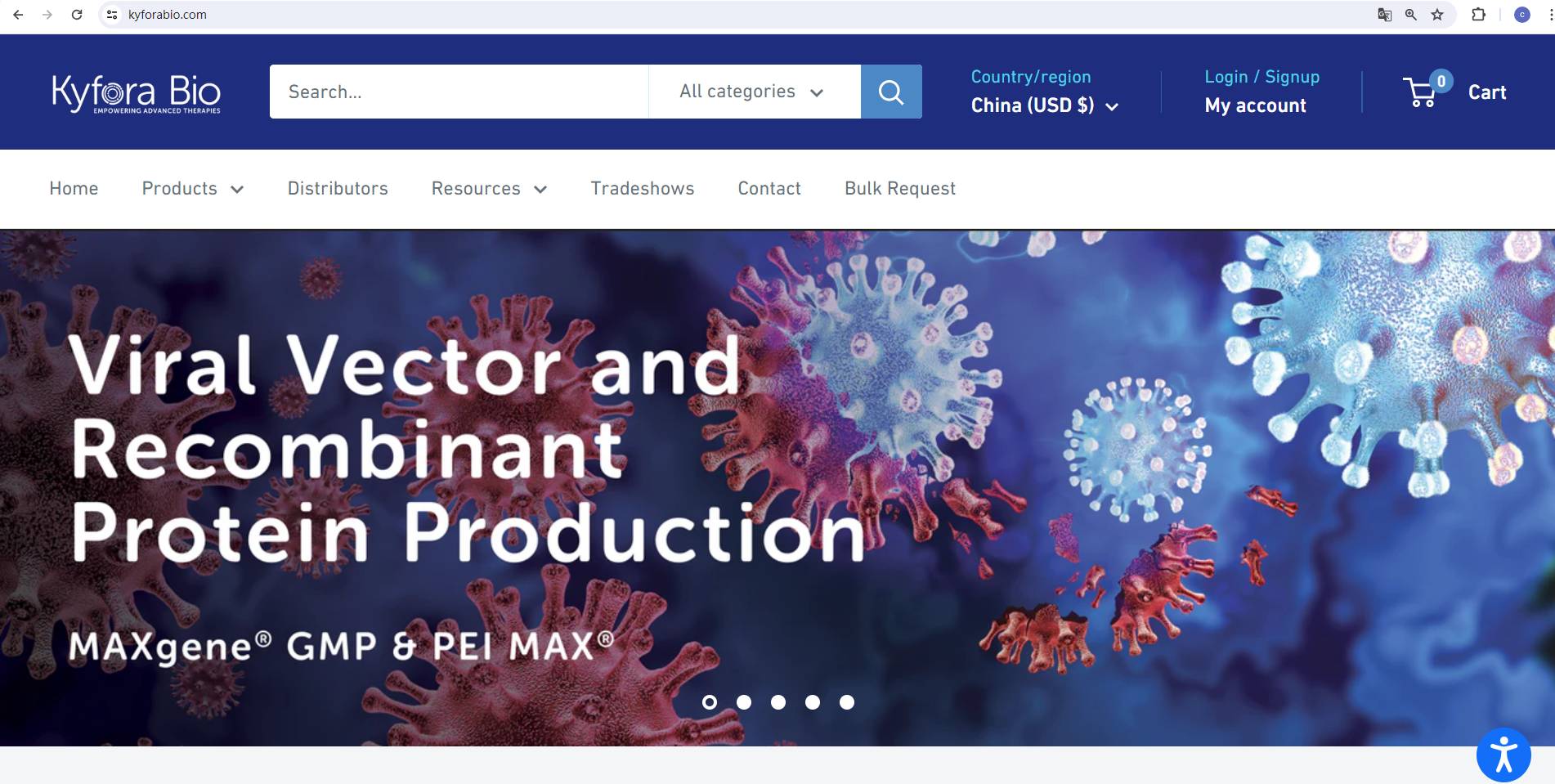Open the Distributors page
Image resolution: width=1555 pixels, height=784 pixels.
[x=338, y=189]
